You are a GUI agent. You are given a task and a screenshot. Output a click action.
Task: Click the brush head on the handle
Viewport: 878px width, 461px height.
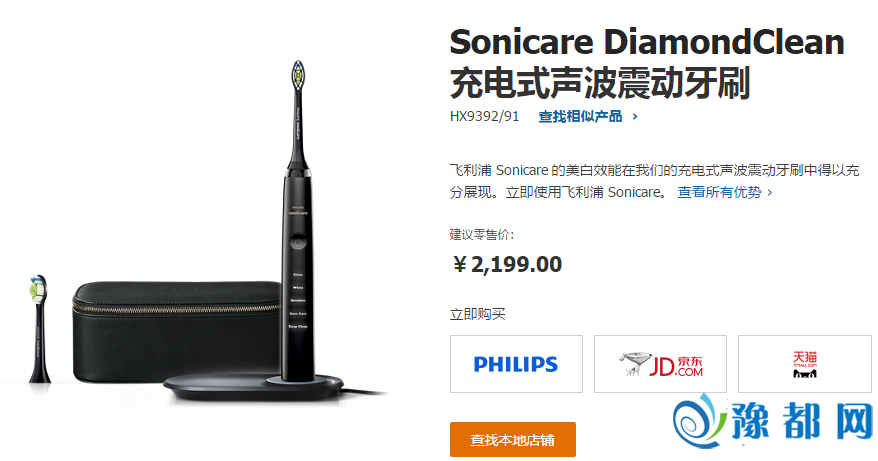[x=298, y=76]
